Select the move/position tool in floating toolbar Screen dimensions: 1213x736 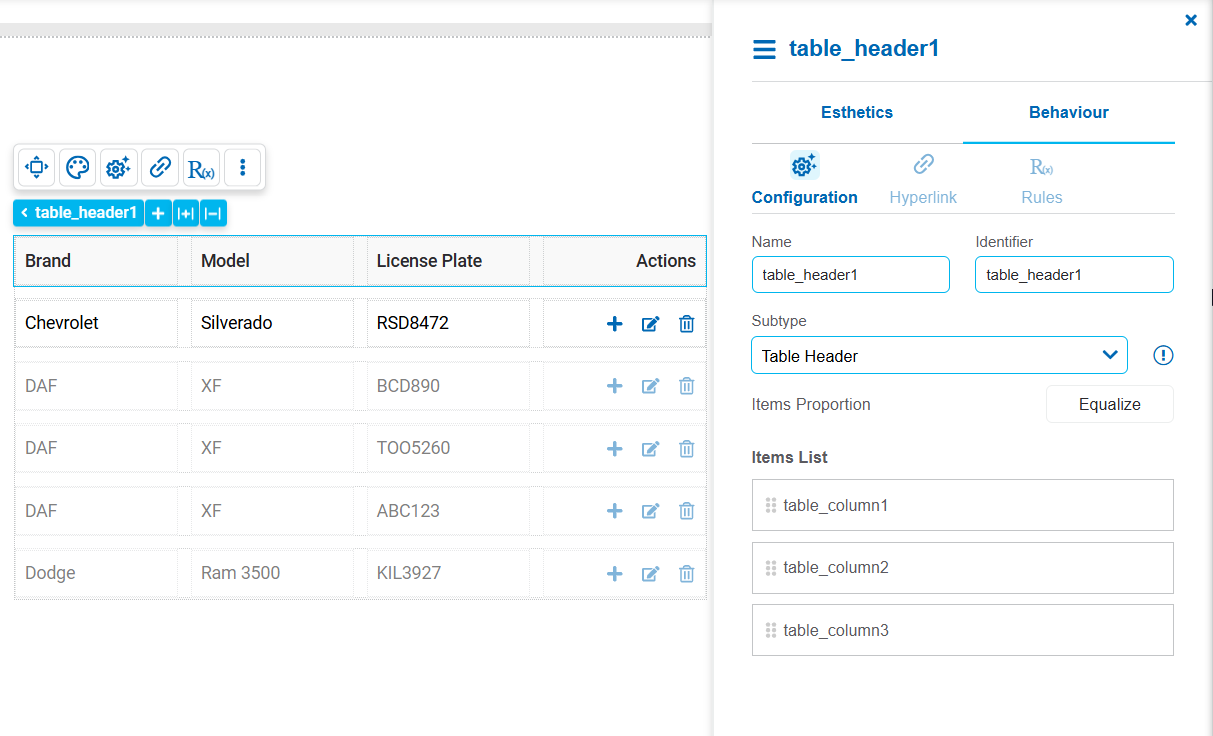tap(36, 167)
